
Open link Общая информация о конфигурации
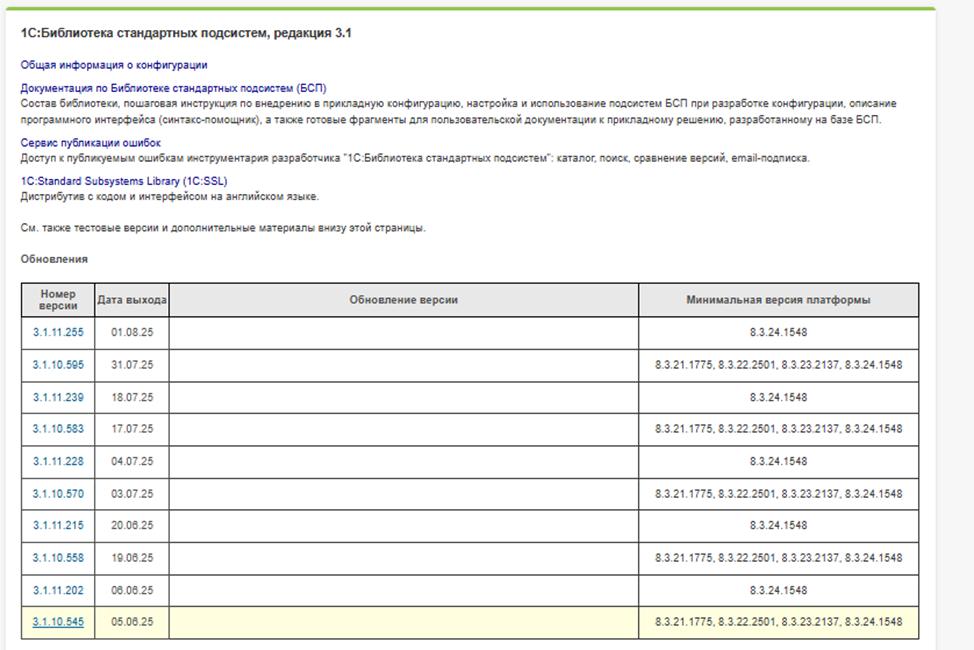pyautogui.click(x=114, y=65)
